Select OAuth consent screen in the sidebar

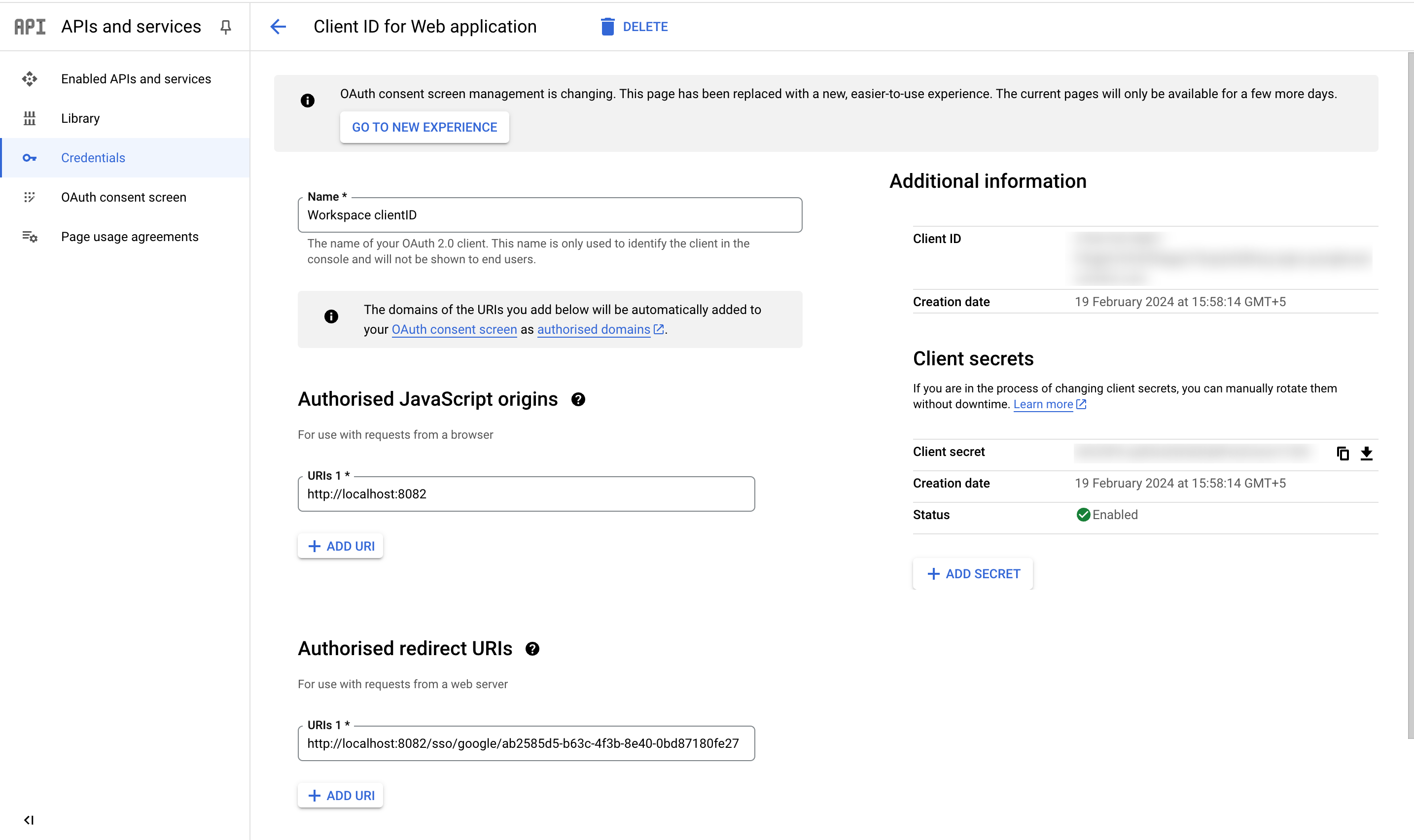pos(123,197)
